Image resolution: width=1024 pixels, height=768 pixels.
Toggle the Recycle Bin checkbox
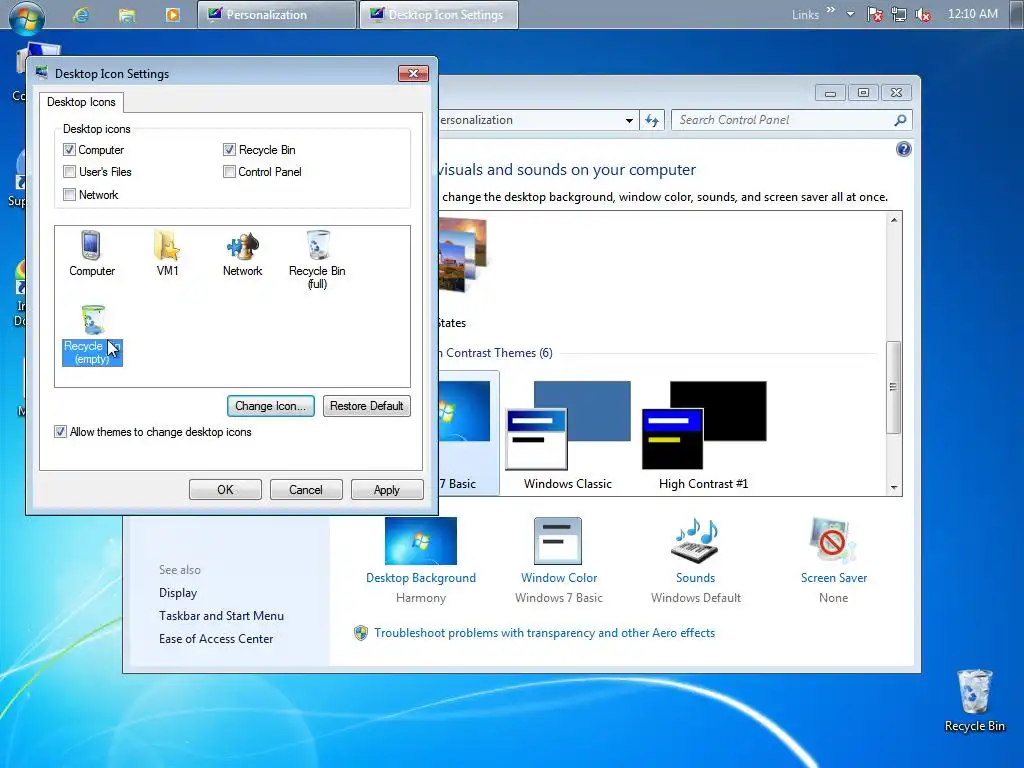click(x=229, y=150)
